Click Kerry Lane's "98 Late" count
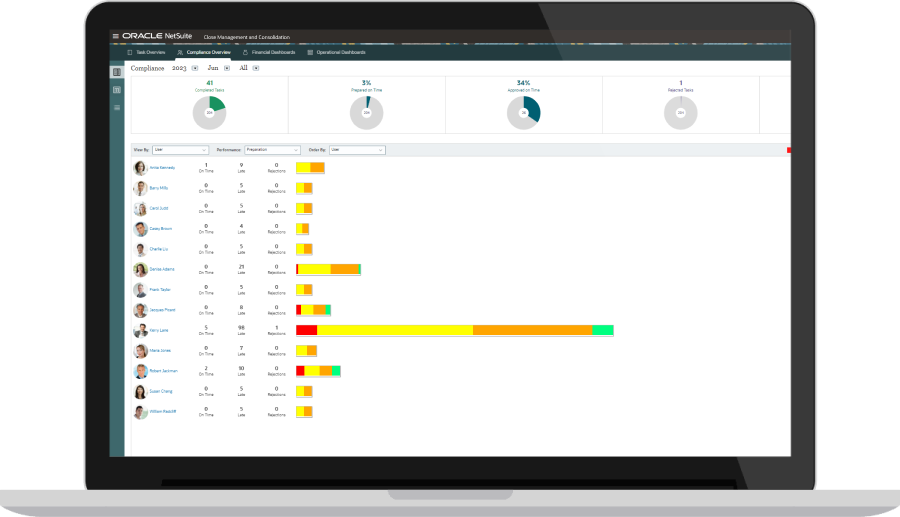This screenshot has height=517, width=900. coord(241,330)
